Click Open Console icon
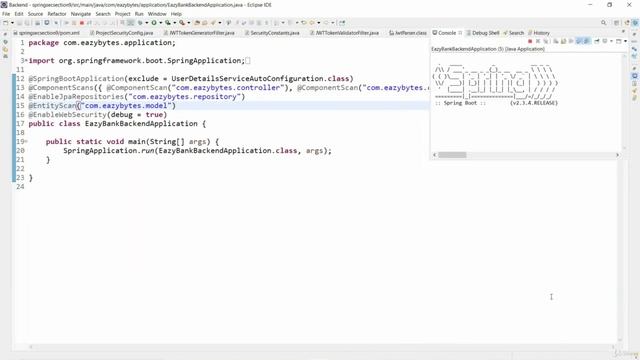Viewport: 640px width, 360px height. [619, 41]
